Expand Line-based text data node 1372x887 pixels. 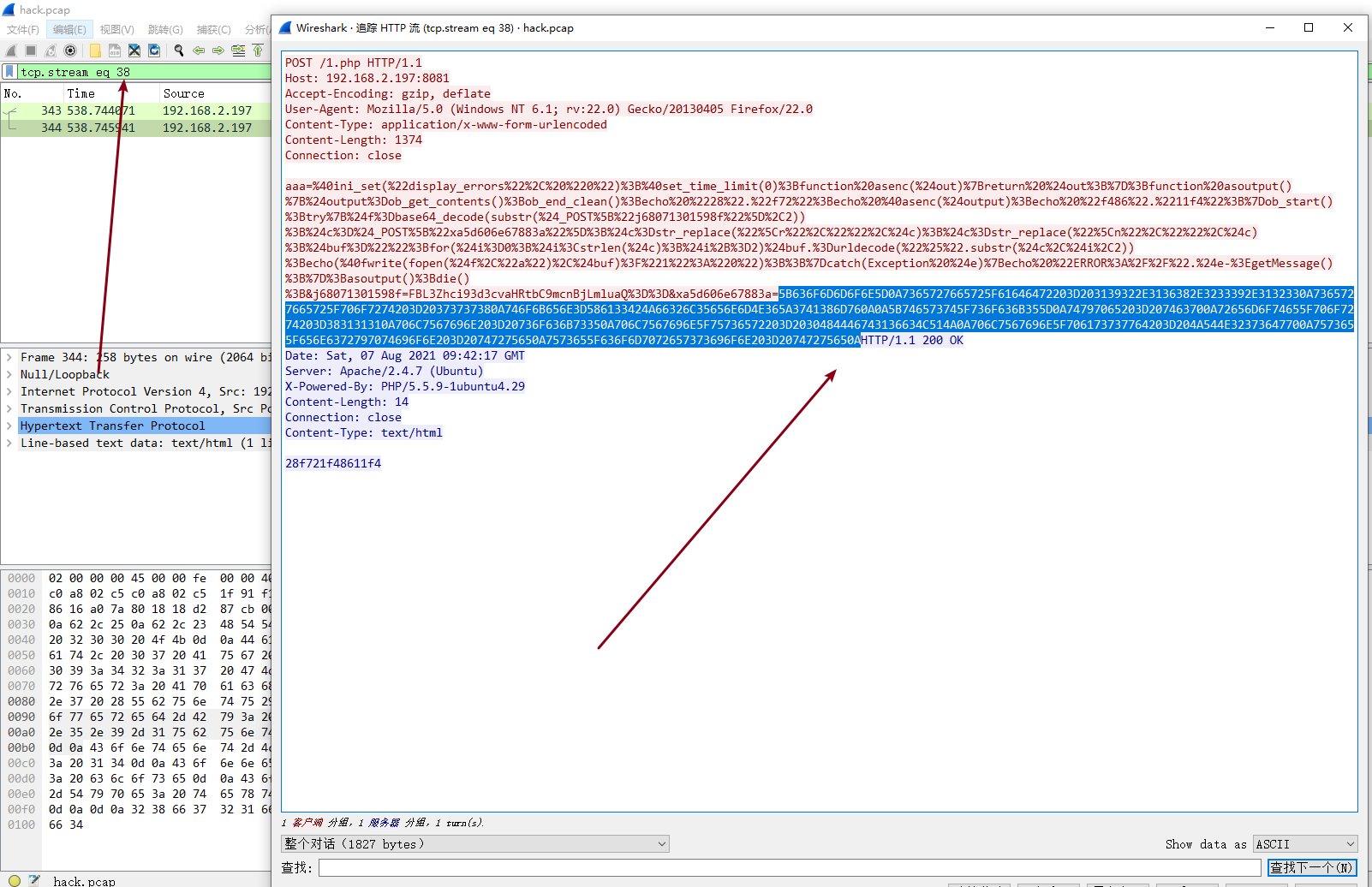(x=9, y=443)
